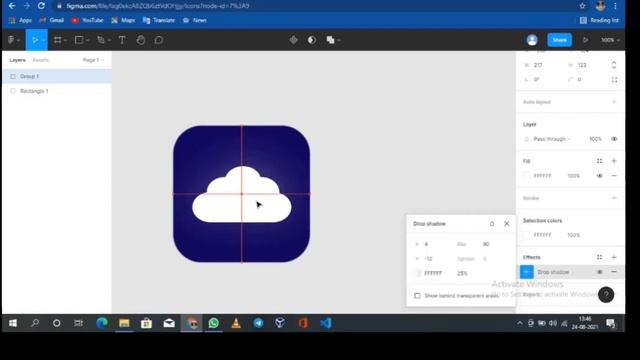Add a new fill with plus

click(614, 161)
